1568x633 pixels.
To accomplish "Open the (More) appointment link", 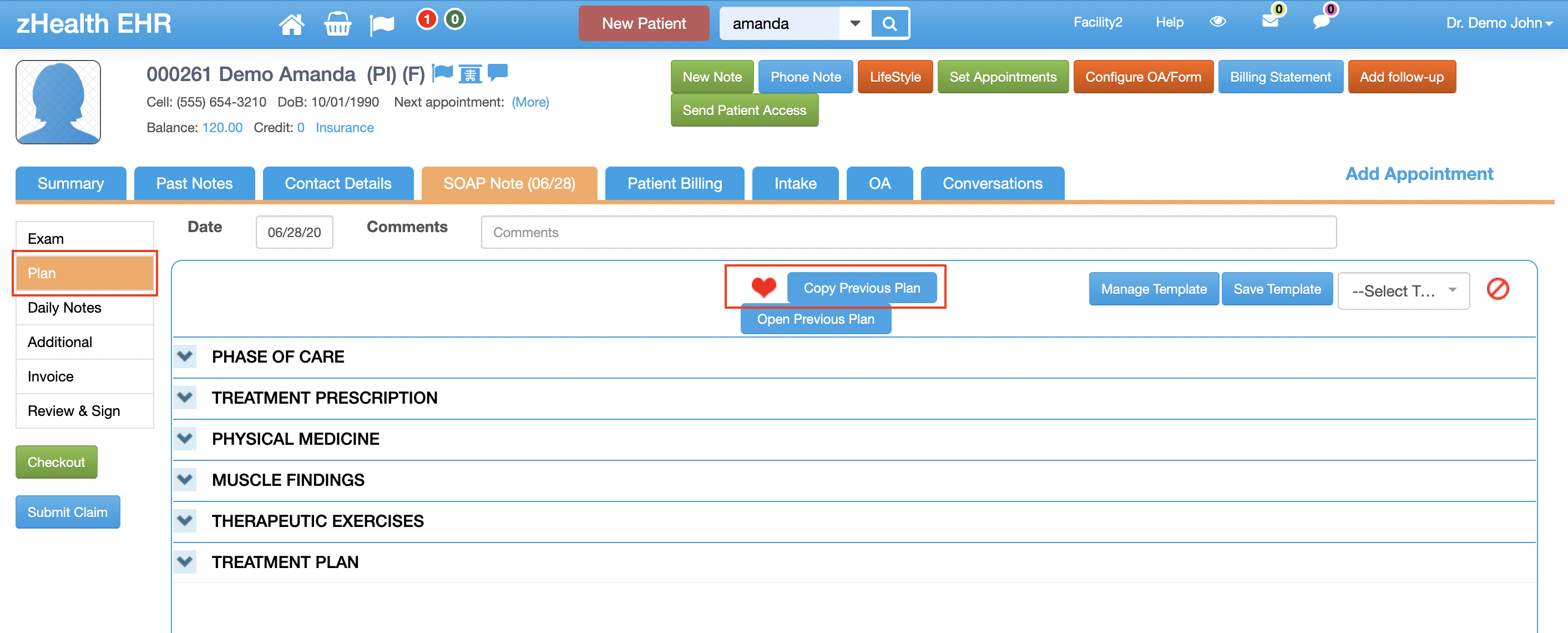I will point(530,102).
